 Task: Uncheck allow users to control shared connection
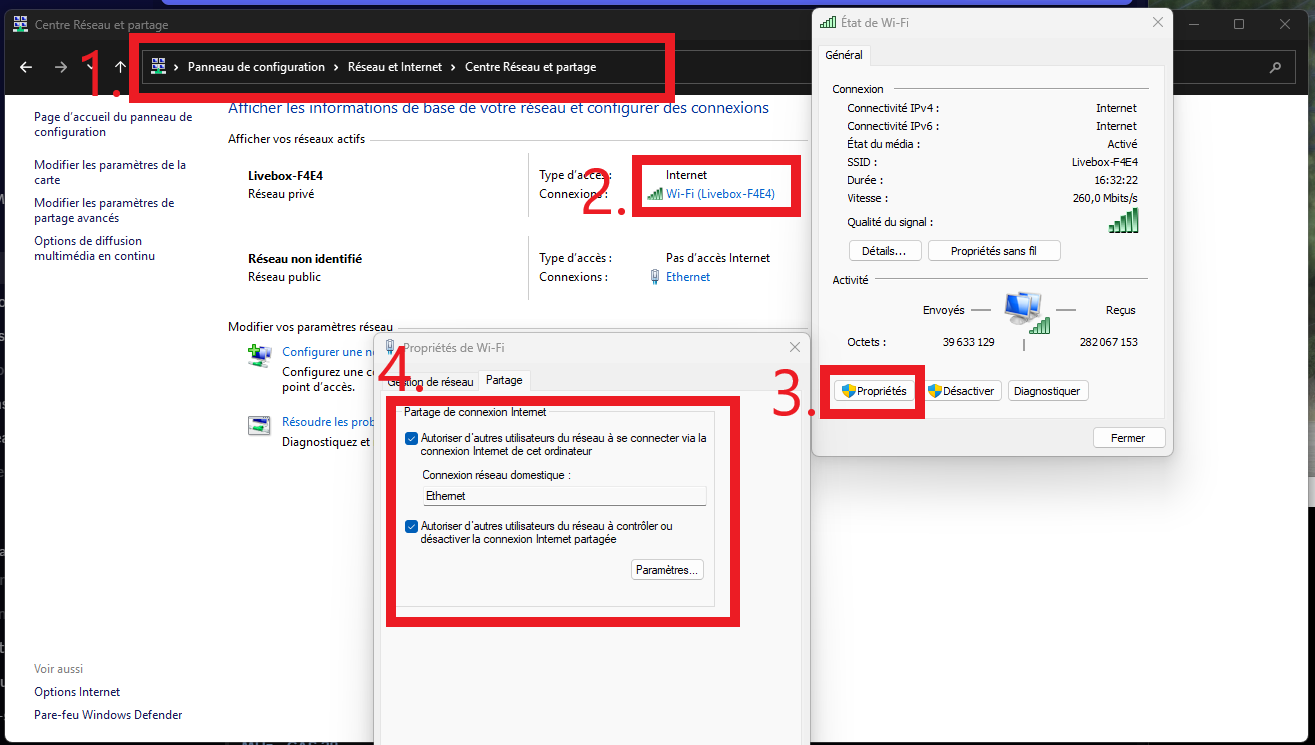[411, 527]
